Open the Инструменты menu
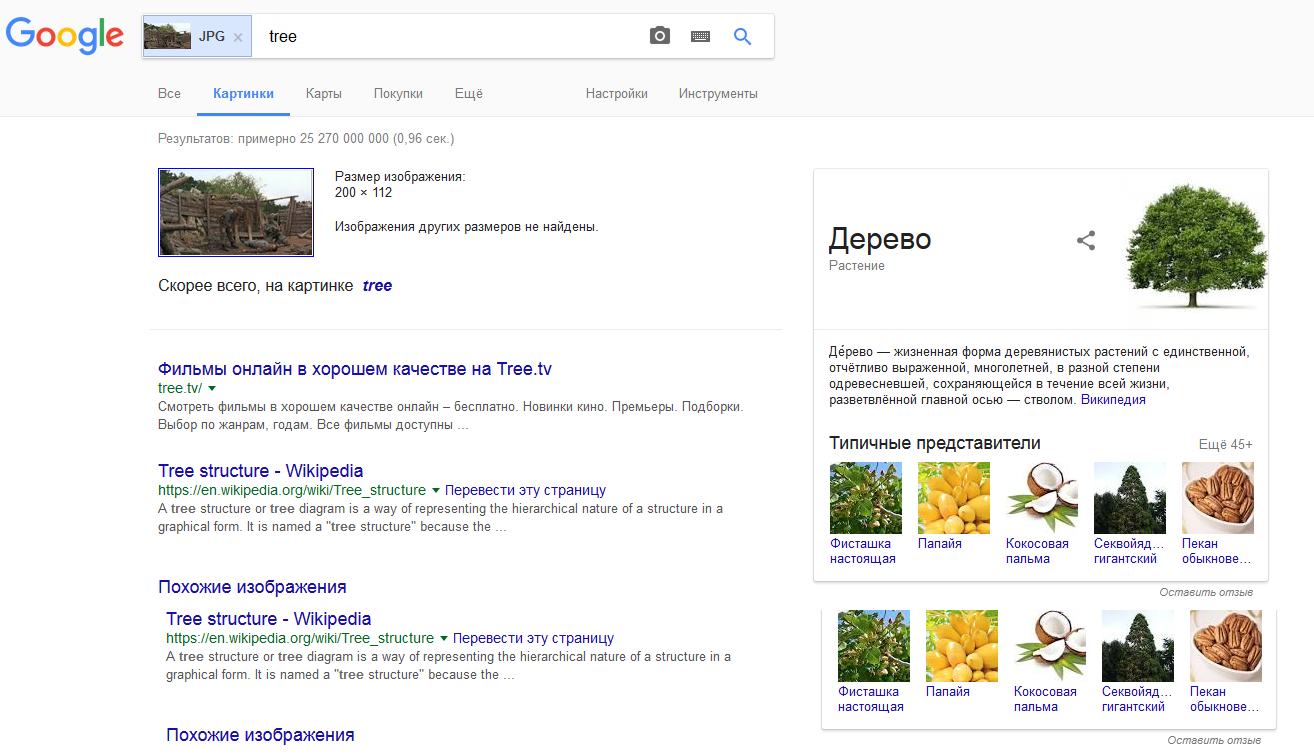 [x=718, y=93]
